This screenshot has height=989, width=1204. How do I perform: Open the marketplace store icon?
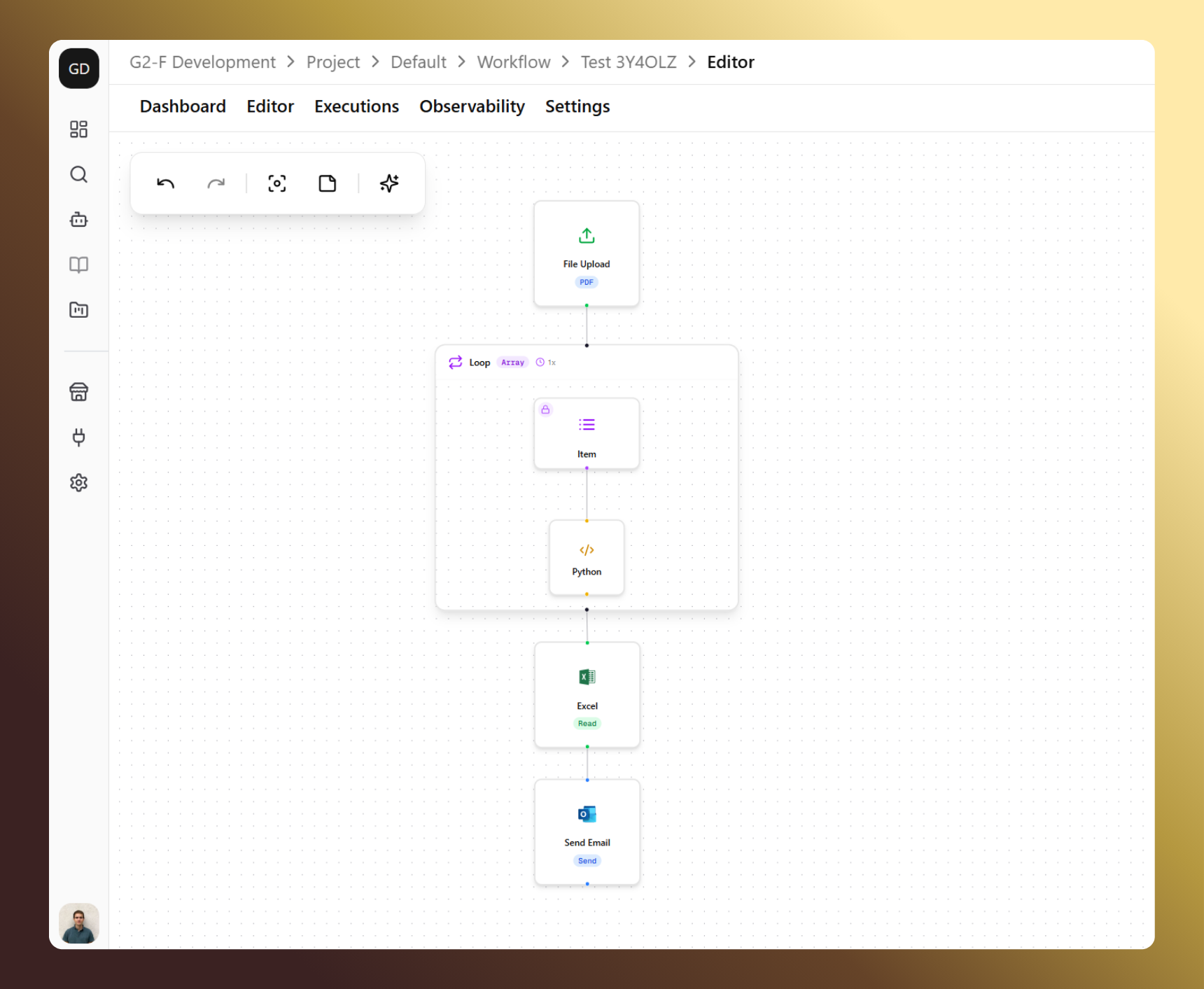(x=79, y=392)
